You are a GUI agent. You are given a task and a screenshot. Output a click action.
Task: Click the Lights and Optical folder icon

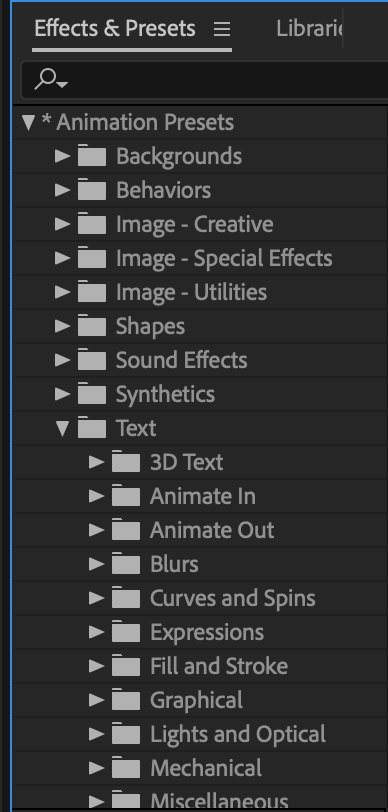126,734
